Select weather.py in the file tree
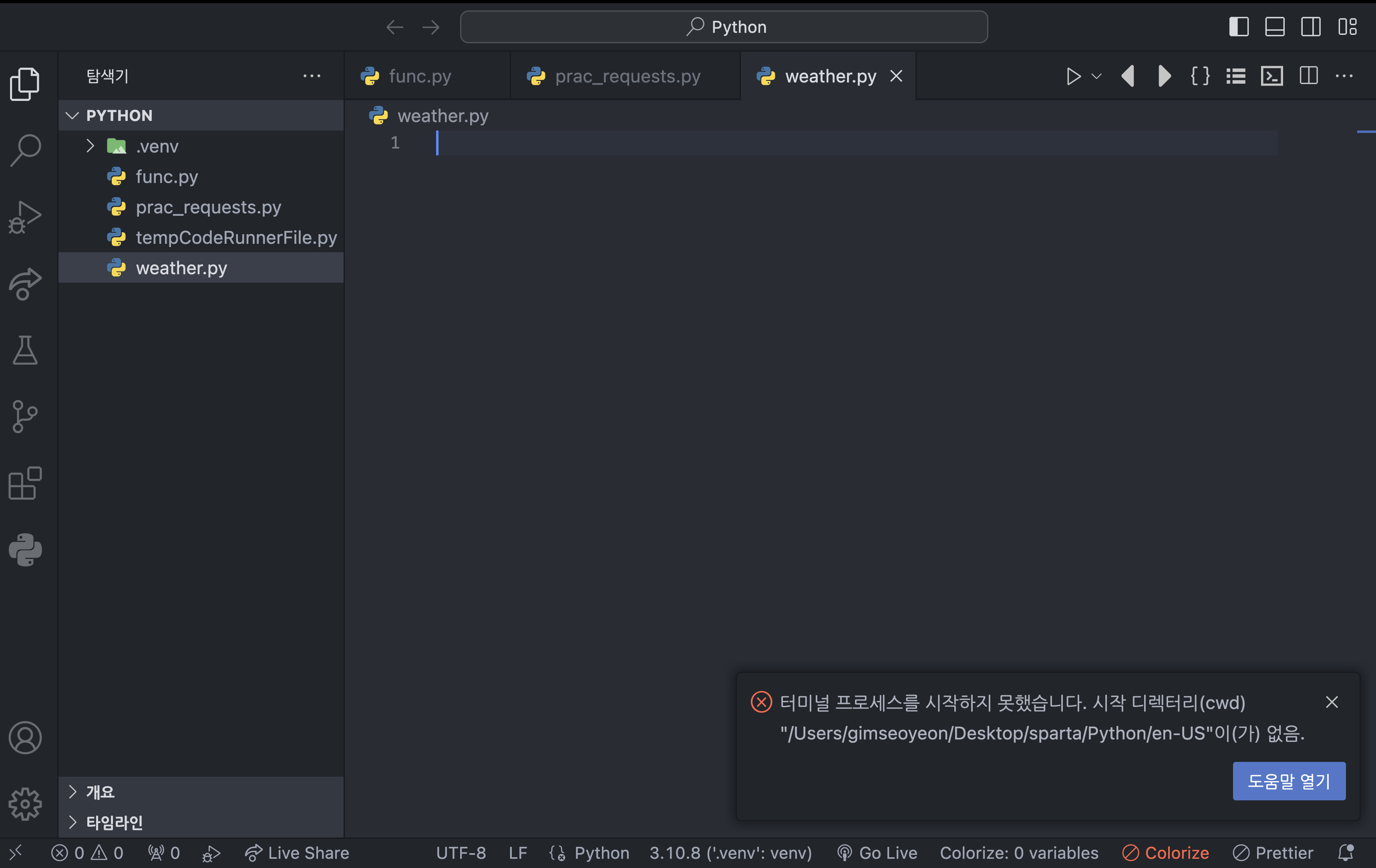The image size is (1376, 868). click(201, 268)
